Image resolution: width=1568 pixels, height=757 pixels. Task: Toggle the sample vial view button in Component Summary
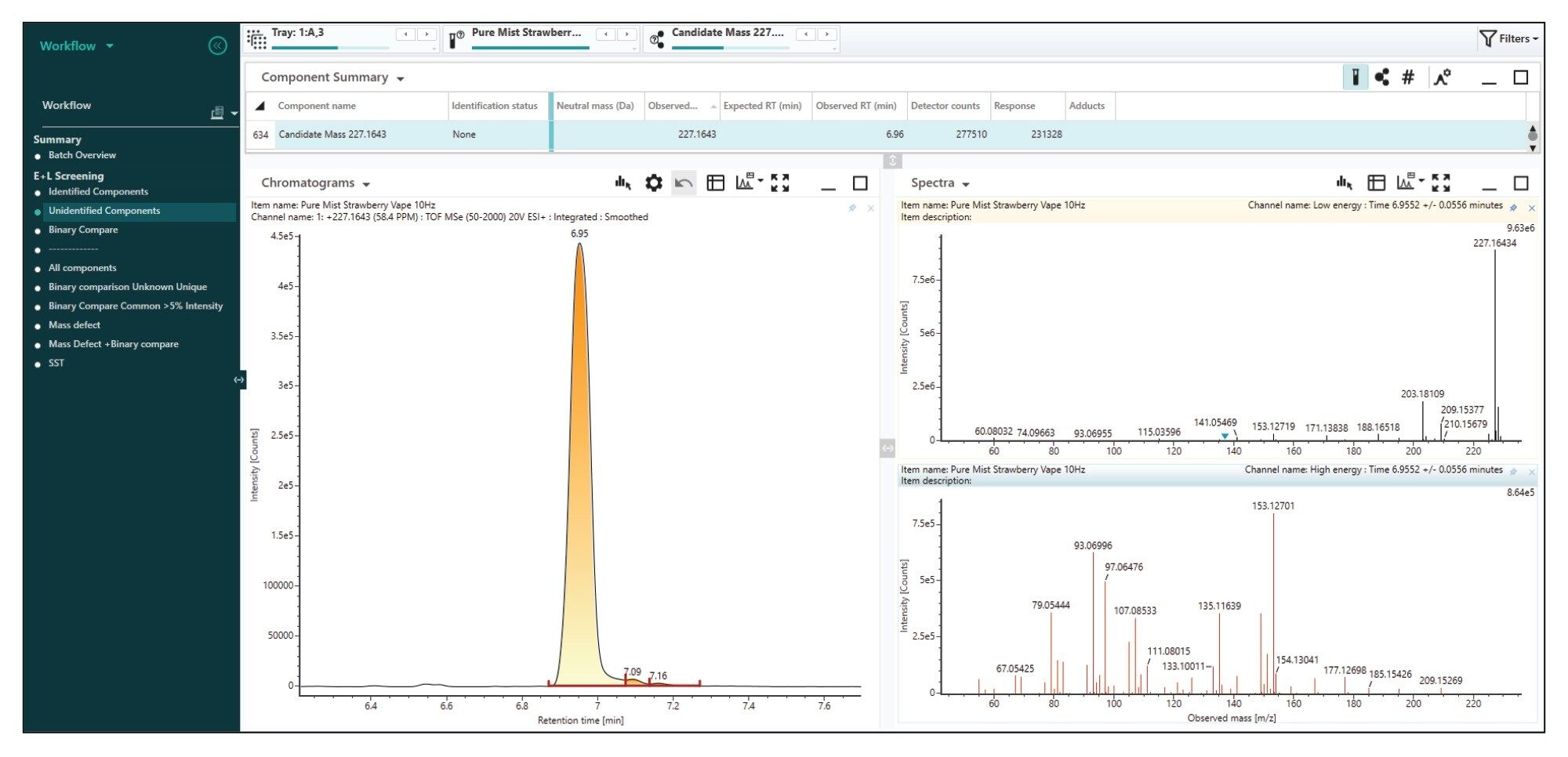pyautogui.click(x=1355, y=77)
